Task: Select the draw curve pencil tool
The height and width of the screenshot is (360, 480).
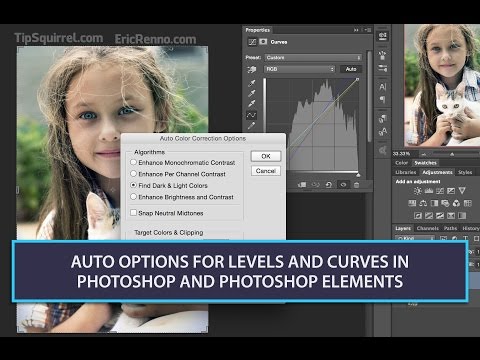Action: click(x=252, y=126)
